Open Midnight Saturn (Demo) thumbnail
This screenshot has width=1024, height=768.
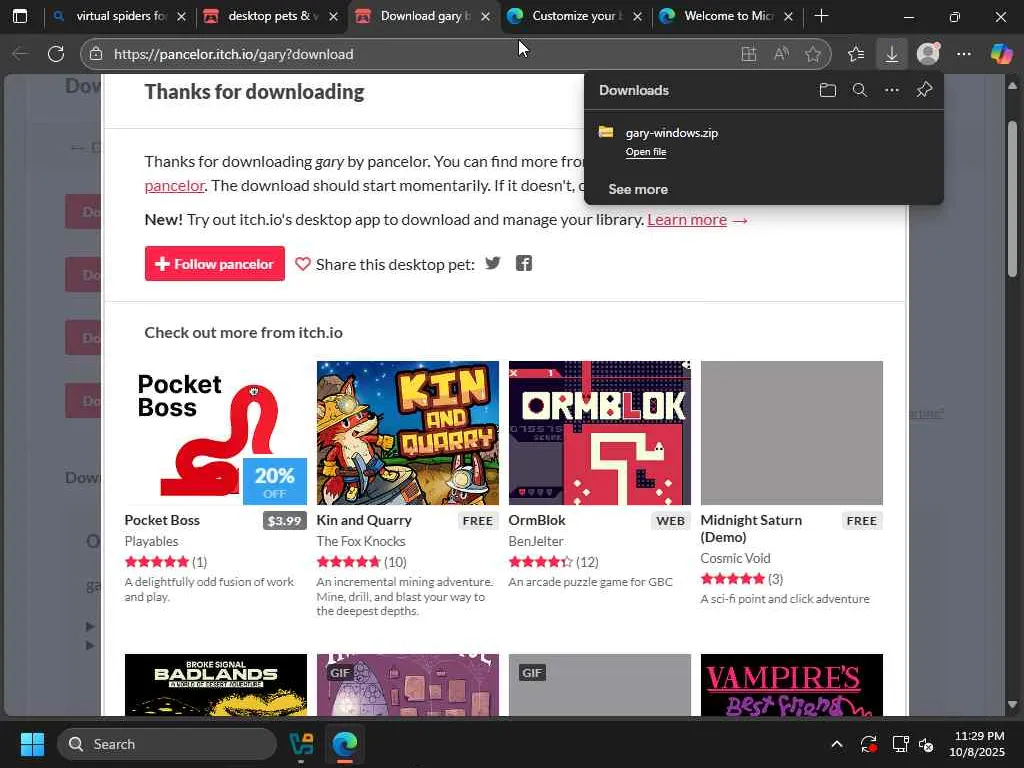pyautogui.click(x=792, y=432)
